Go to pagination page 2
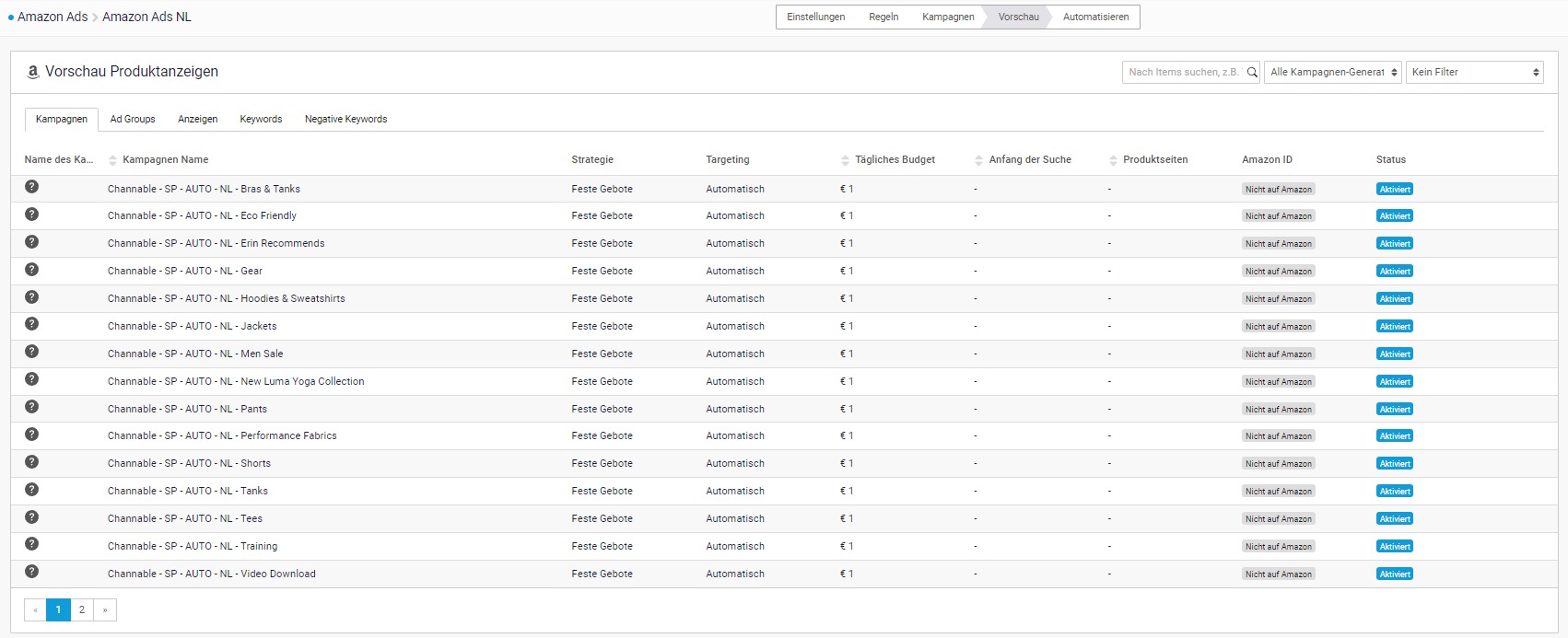Image resolution: width=1568 pixels, height=638 pixels. (x=82, y=609)
